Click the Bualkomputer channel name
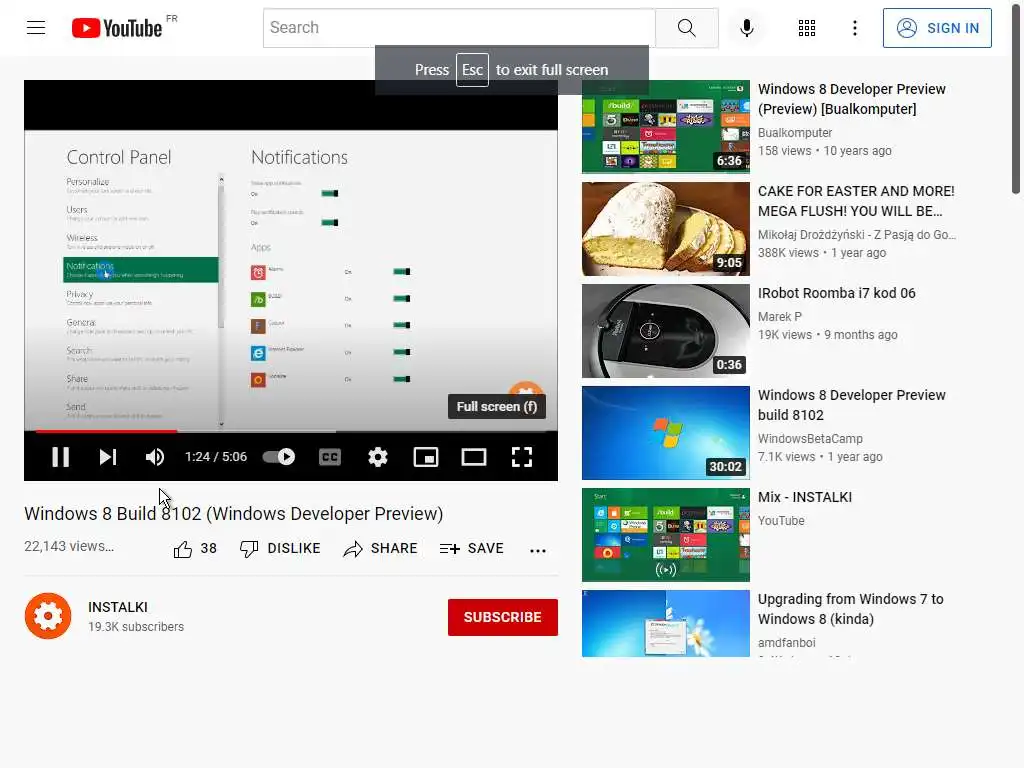The image size is (1024, 768). tap(795, 133)
